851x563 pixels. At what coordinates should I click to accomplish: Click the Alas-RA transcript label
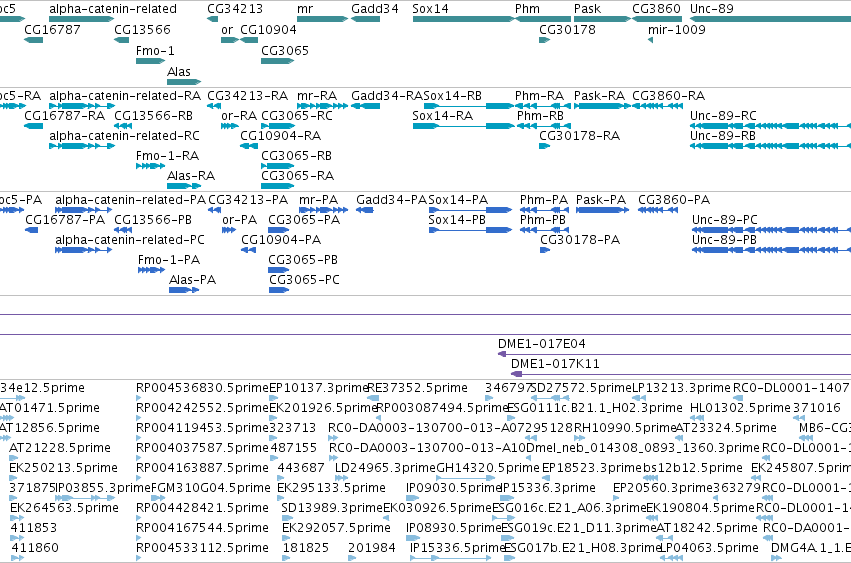tap(191, 176)
